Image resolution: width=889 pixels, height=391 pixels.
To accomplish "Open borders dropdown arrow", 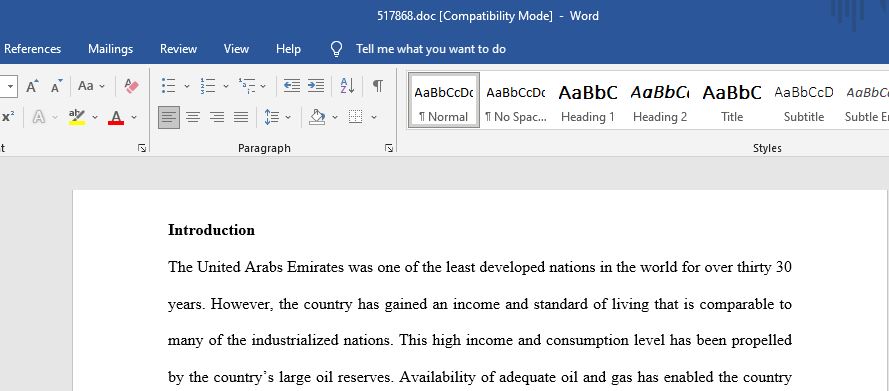I will (x=374, y=117).
